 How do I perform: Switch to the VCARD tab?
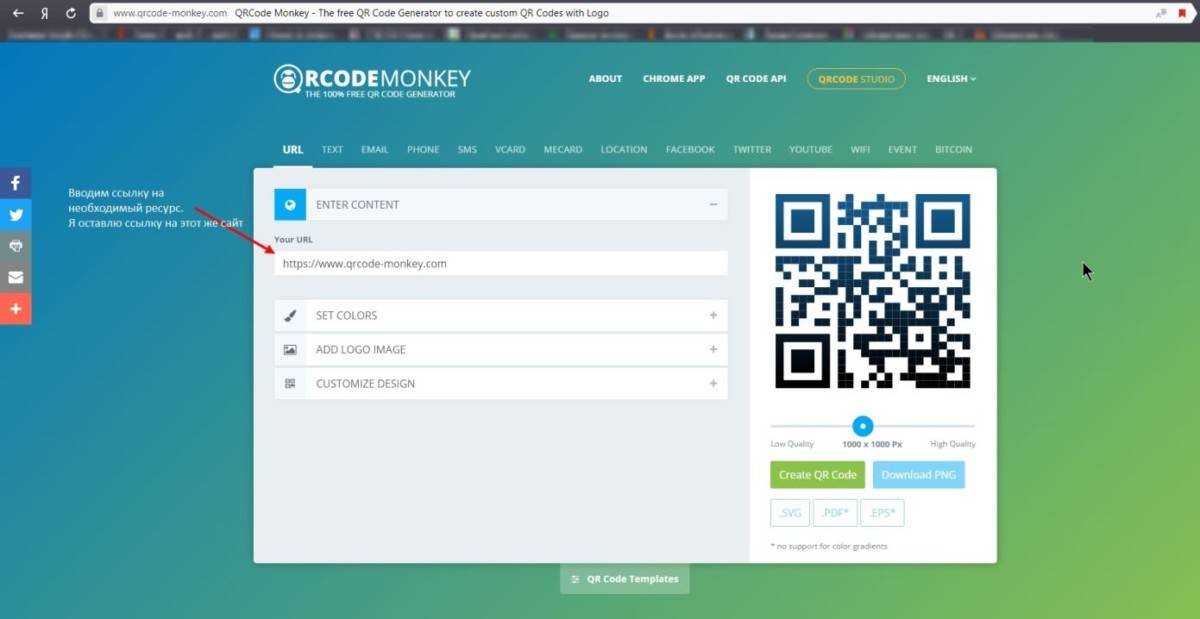[x=510, y=149]
